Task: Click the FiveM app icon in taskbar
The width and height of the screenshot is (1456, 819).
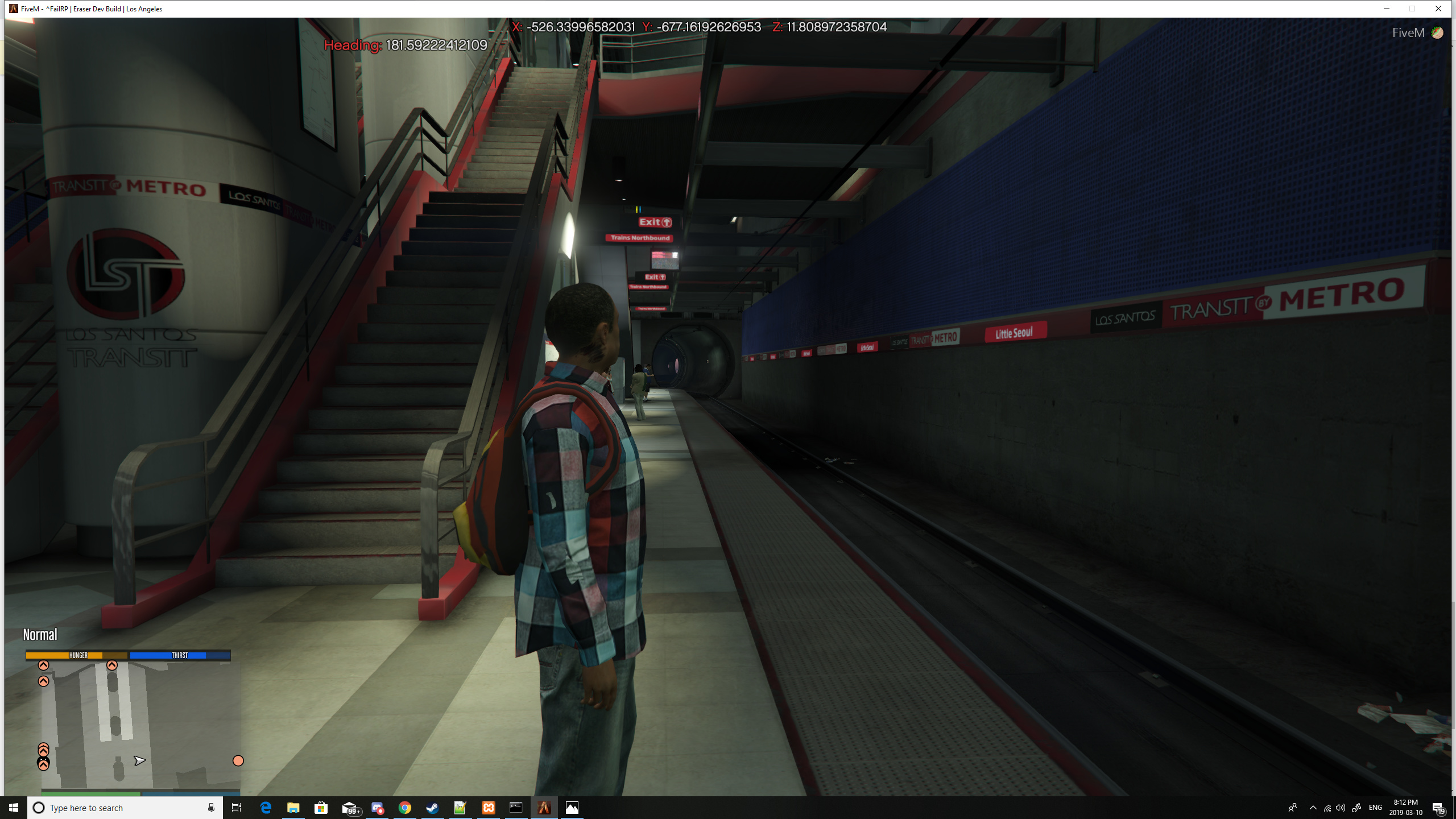Action: click(544, 808)
